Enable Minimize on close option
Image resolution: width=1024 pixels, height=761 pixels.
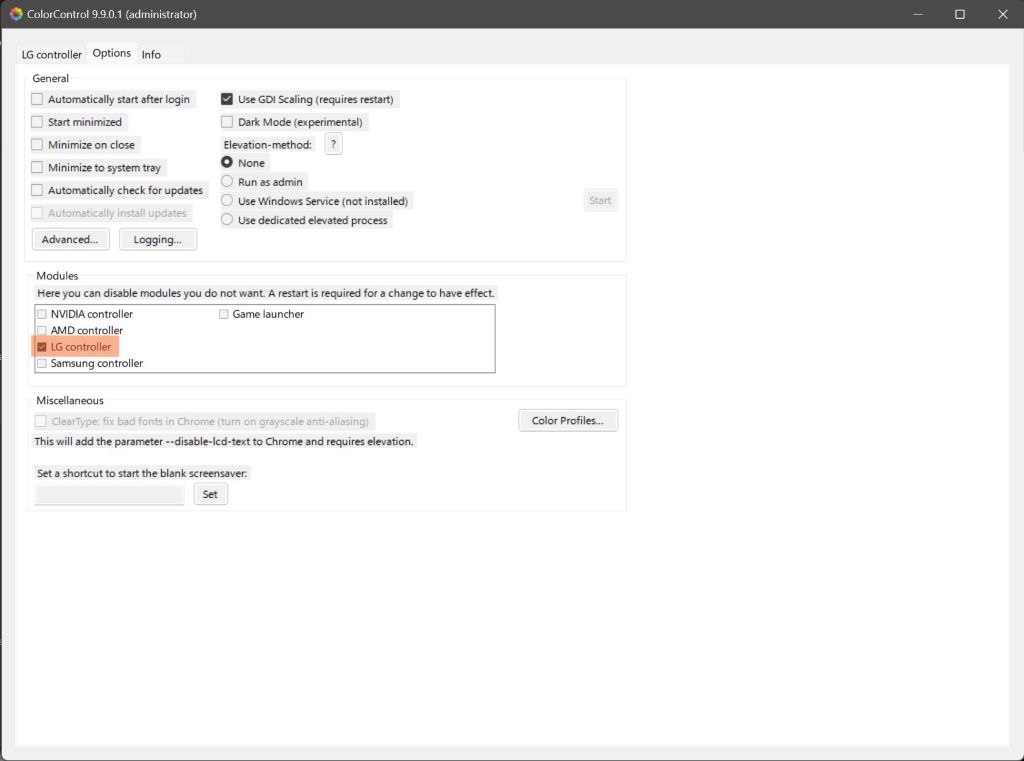38,145
